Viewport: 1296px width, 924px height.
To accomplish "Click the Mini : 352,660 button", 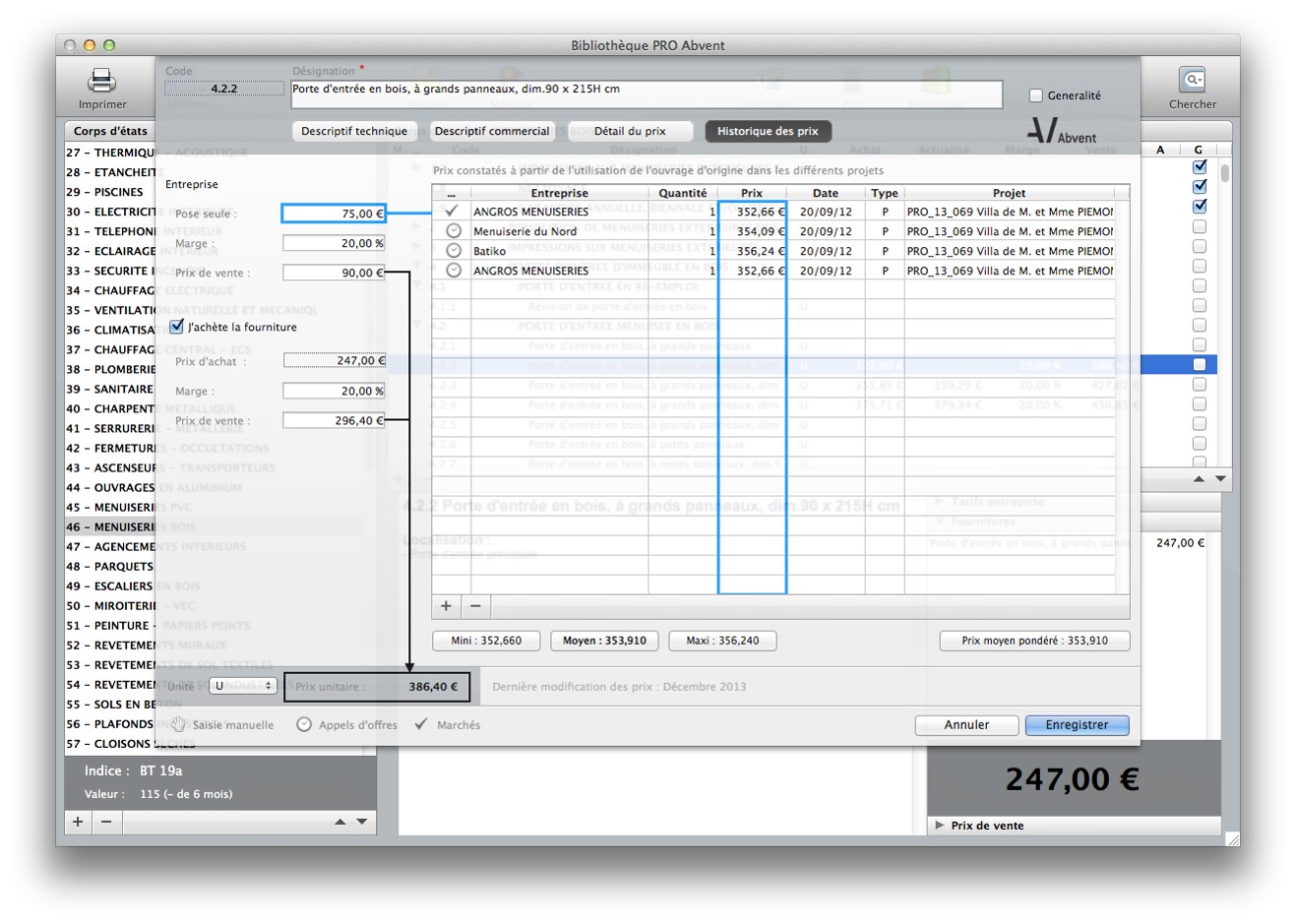I will pos(486,641).
